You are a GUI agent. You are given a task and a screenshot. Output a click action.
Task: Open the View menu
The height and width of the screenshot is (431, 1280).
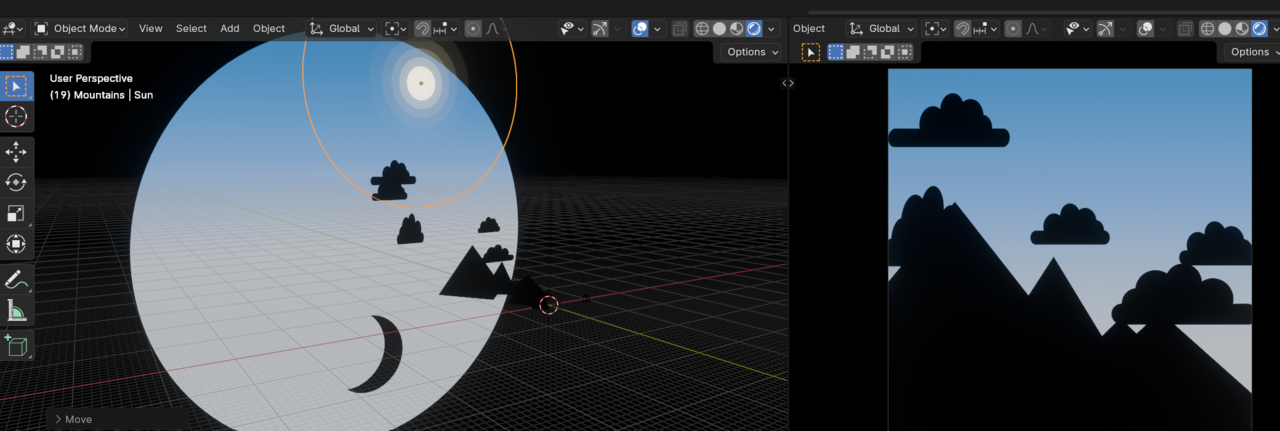(151, 29)
